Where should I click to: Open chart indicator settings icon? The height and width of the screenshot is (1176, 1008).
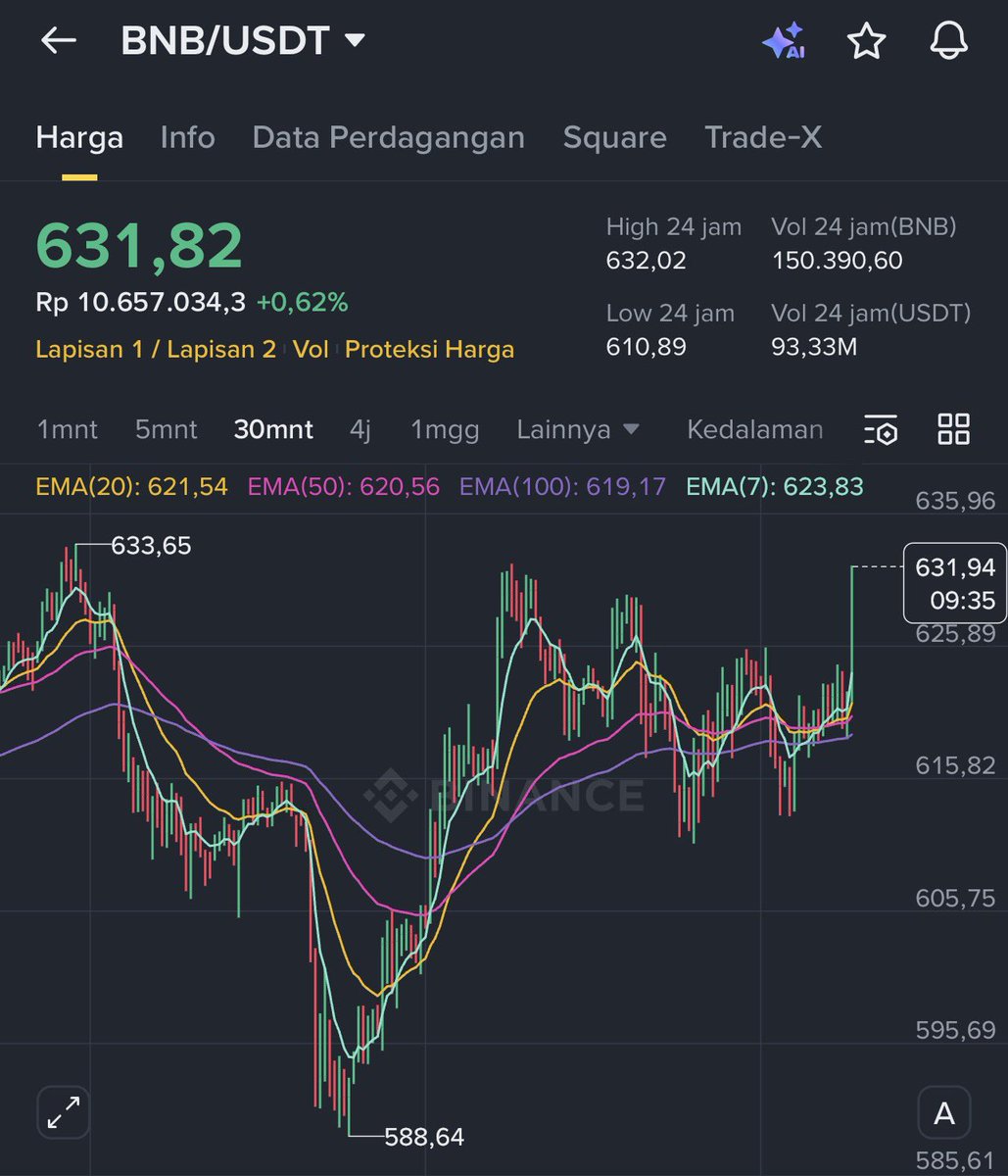(881, 429)
